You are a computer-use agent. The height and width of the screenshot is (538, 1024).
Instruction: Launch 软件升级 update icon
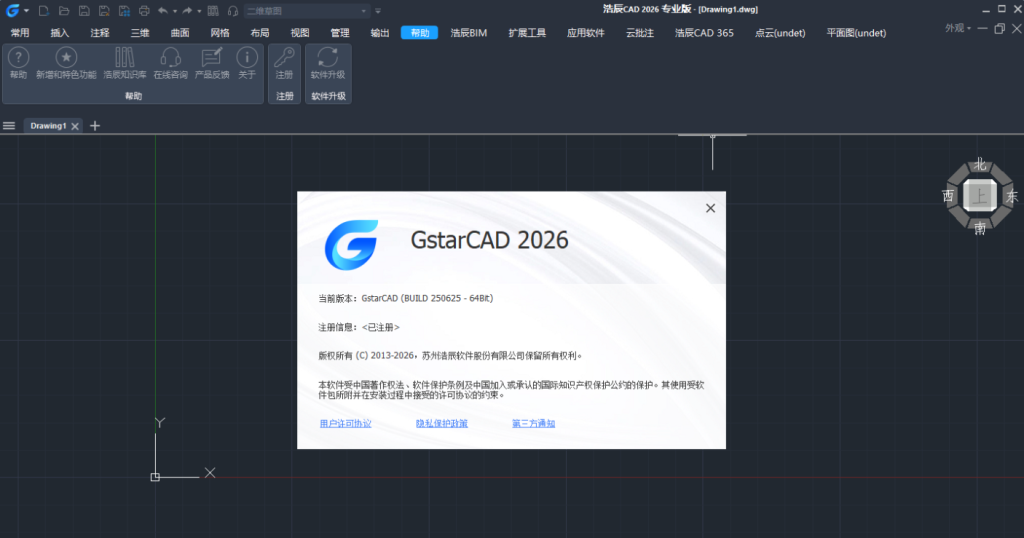coord(327,59)
